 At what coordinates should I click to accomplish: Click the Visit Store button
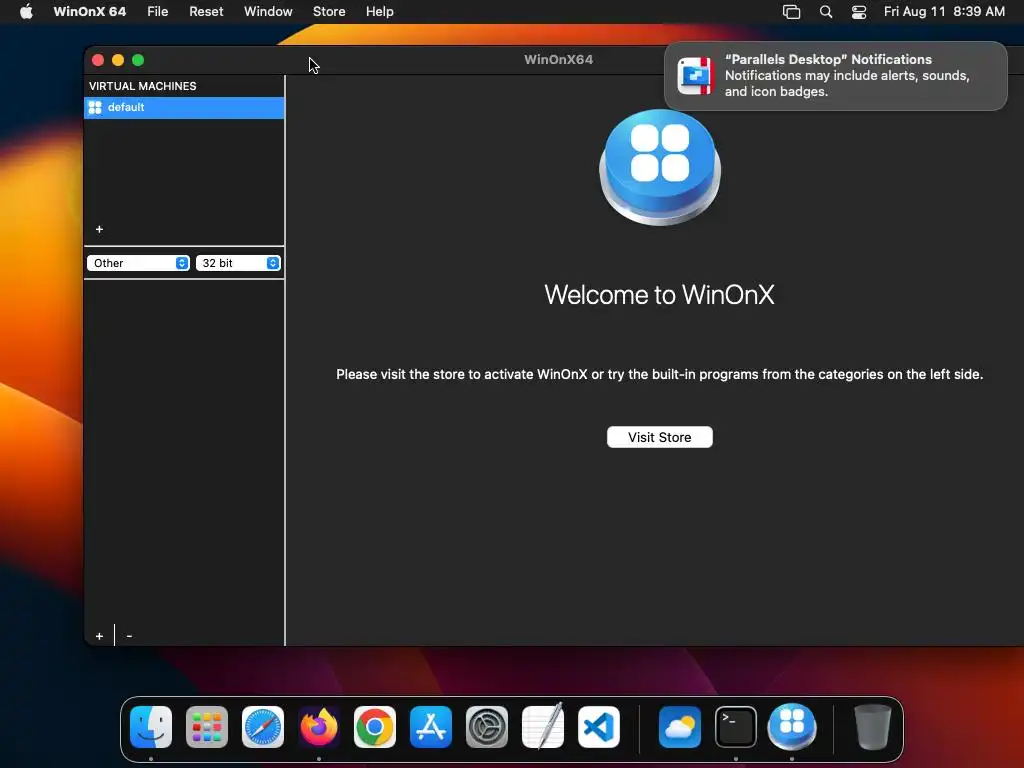[x=660, y=438]
